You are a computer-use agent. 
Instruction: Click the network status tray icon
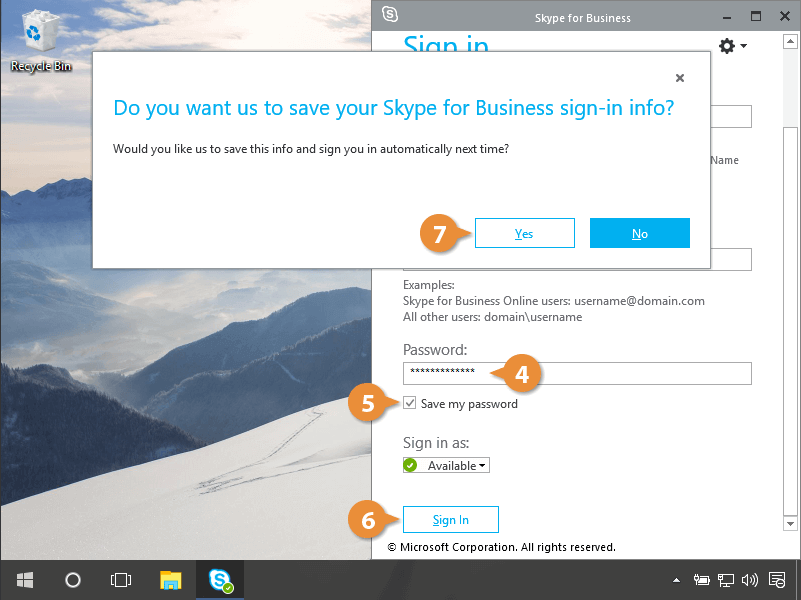click(x=726, y=580)
